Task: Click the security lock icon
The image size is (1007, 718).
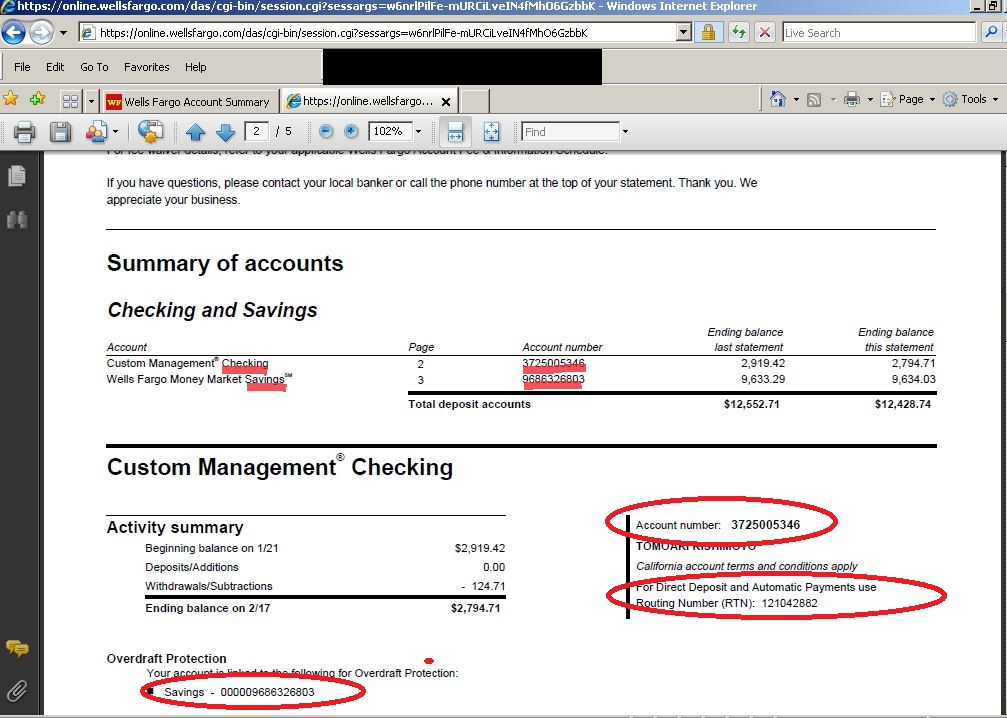Action: (x=708, y=33)
